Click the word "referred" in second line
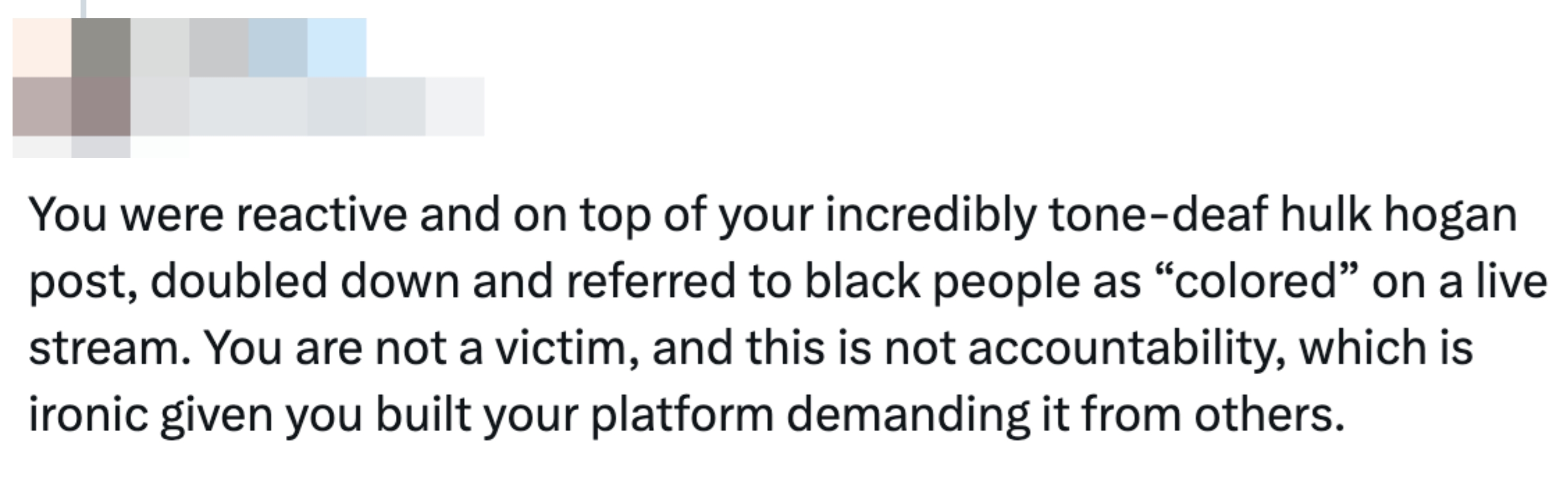The height and width of the screenshot is (489, 1568). [x=651, y=282]
